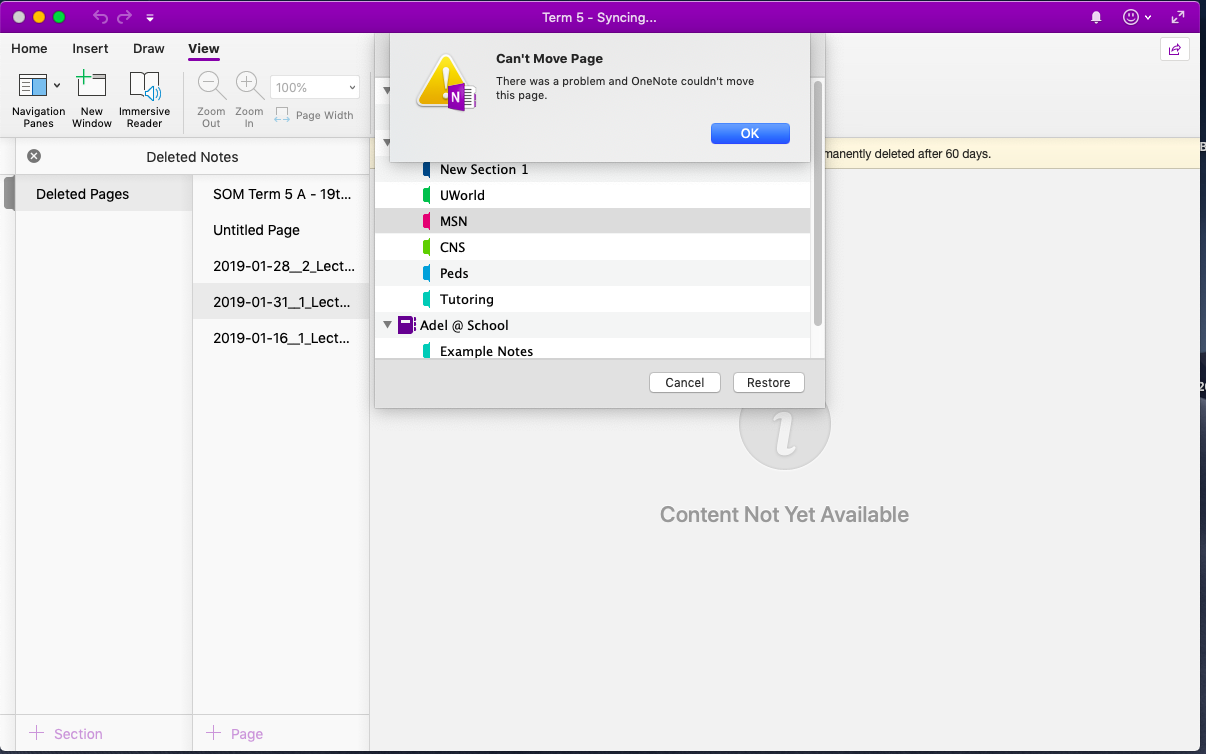Open the notifications bell
The image size is (1206, 754).
pyautogui.click(x=1096, y=17)
